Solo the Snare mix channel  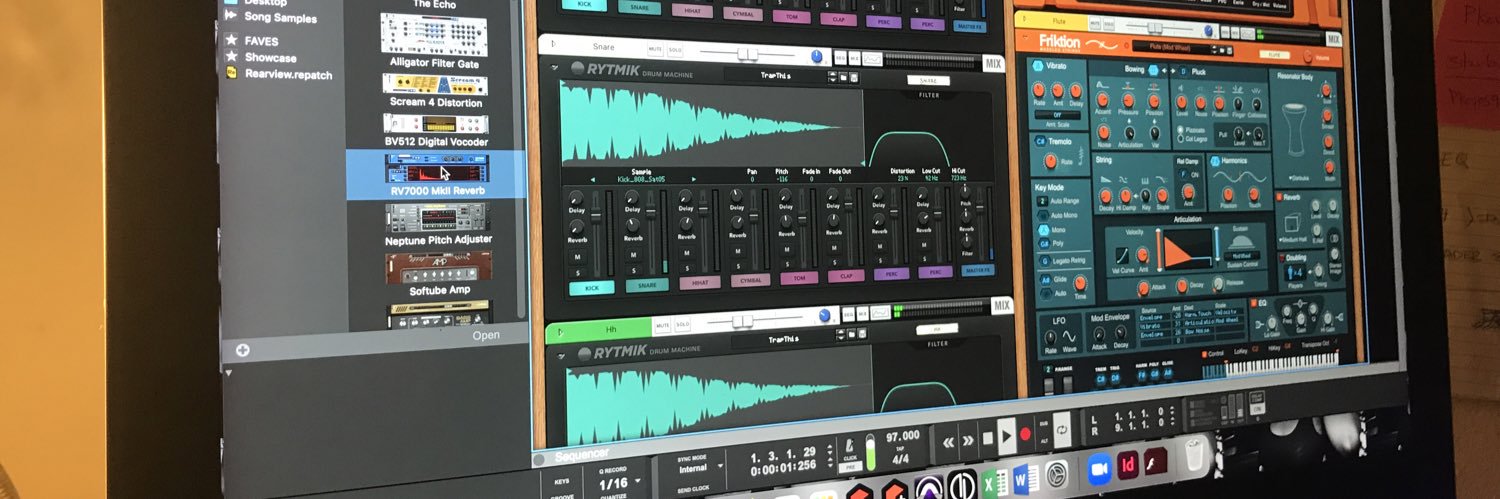[676, 49]
